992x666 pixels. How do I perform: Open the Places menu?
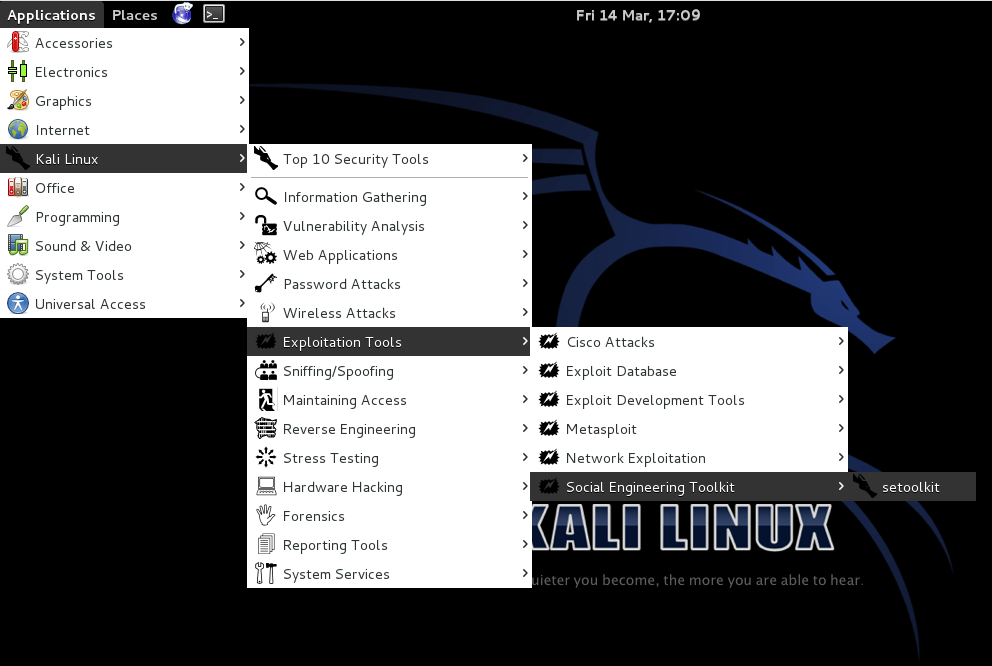[x=135, y=15]
